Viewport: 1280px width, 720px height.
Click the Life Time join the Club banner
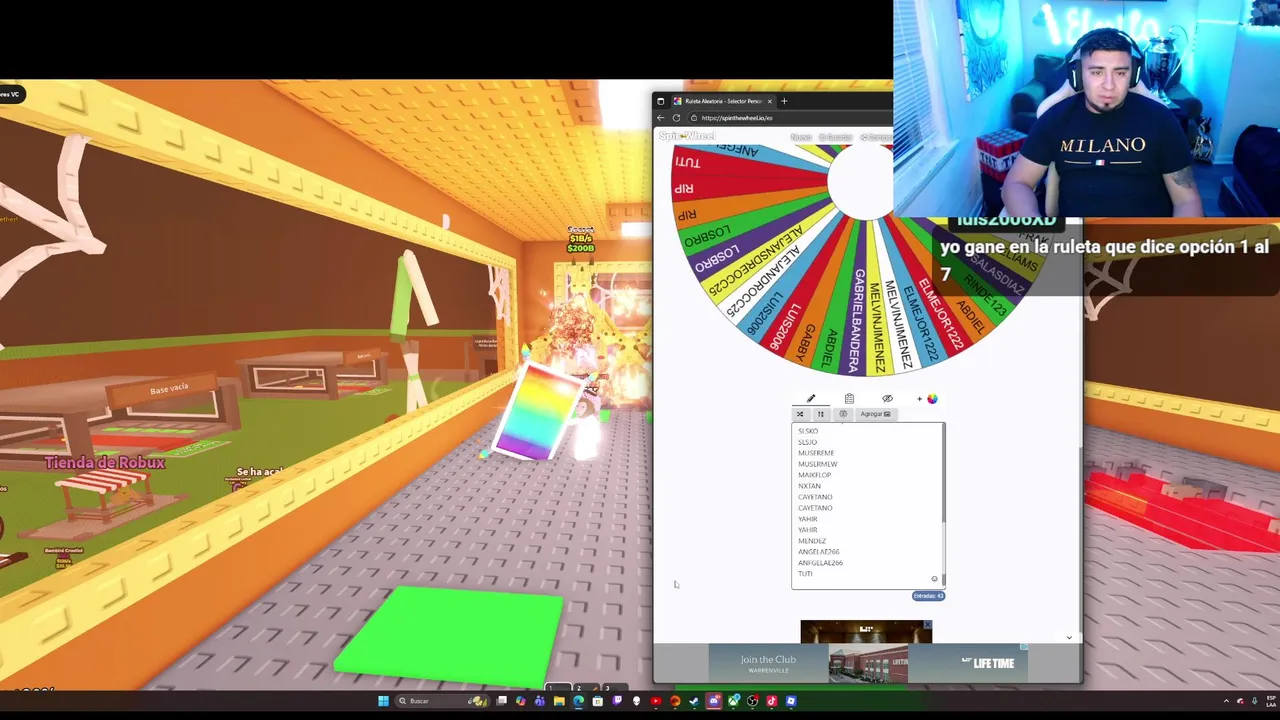(867, 663)
